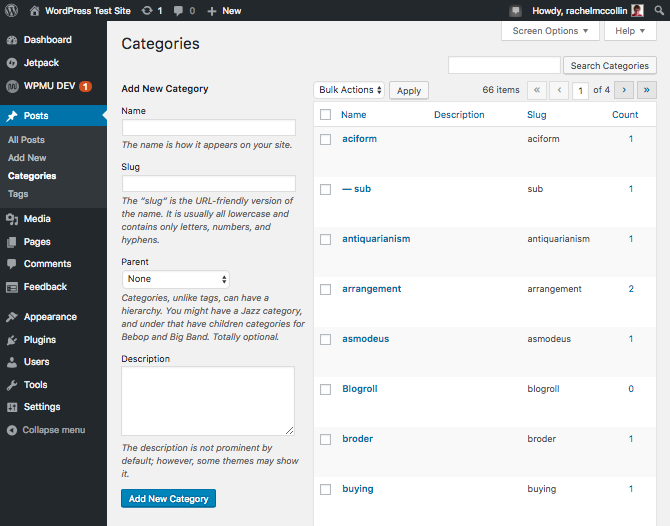Go to Tags submenu under Posts
This screenshot has width=670, height=526.
click(18, 194)
